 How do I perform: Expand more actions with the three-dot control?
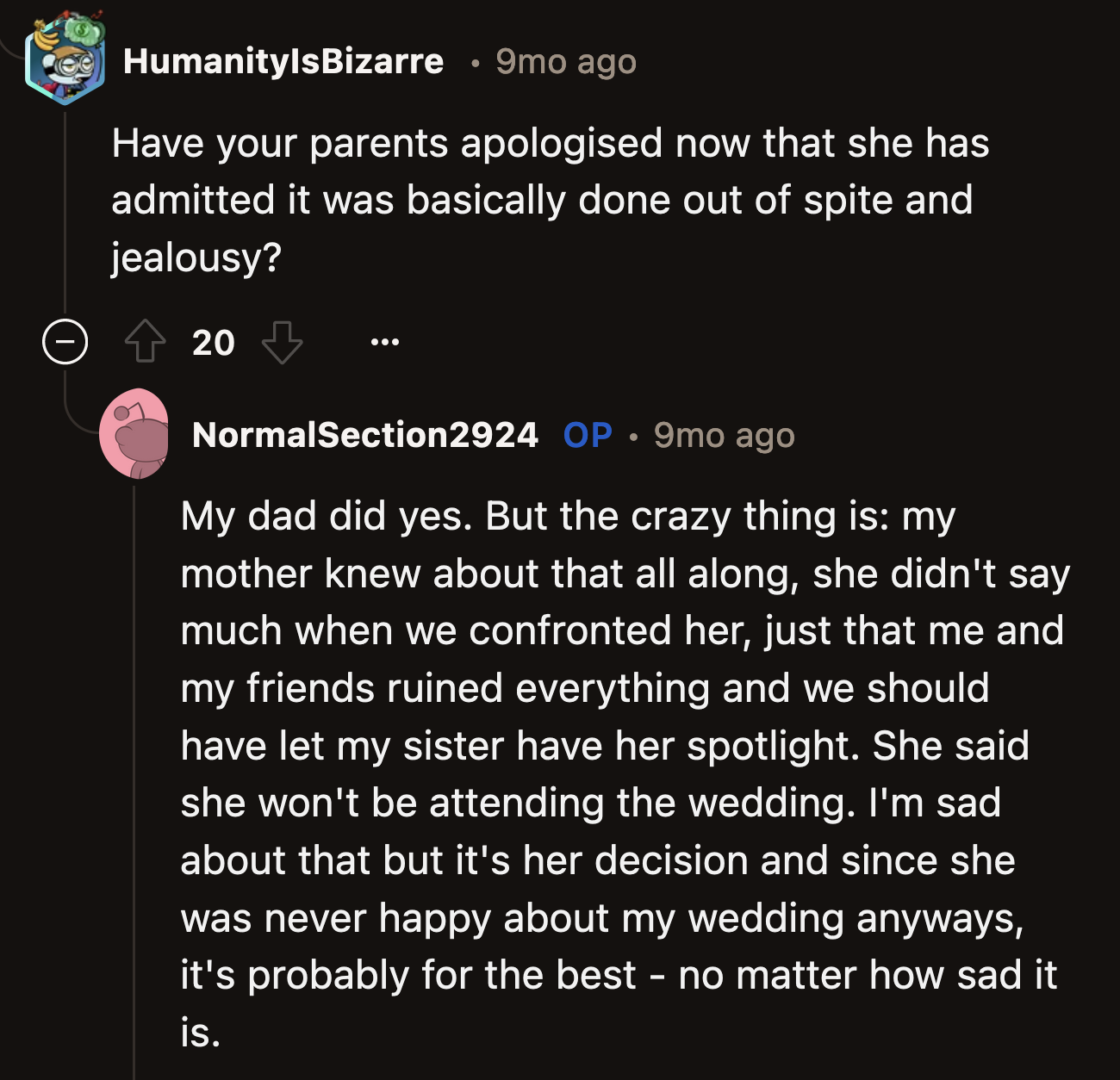click(x=387, y=342)
